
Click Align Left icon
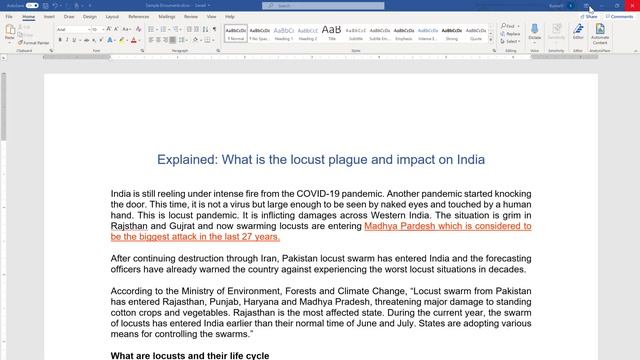(x=151, y=40)
